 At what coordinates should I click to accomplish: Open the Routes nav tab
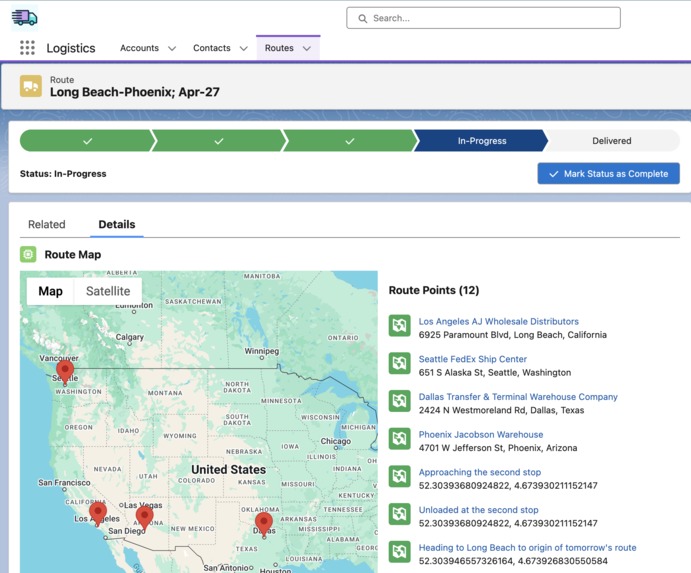(279, 48)
